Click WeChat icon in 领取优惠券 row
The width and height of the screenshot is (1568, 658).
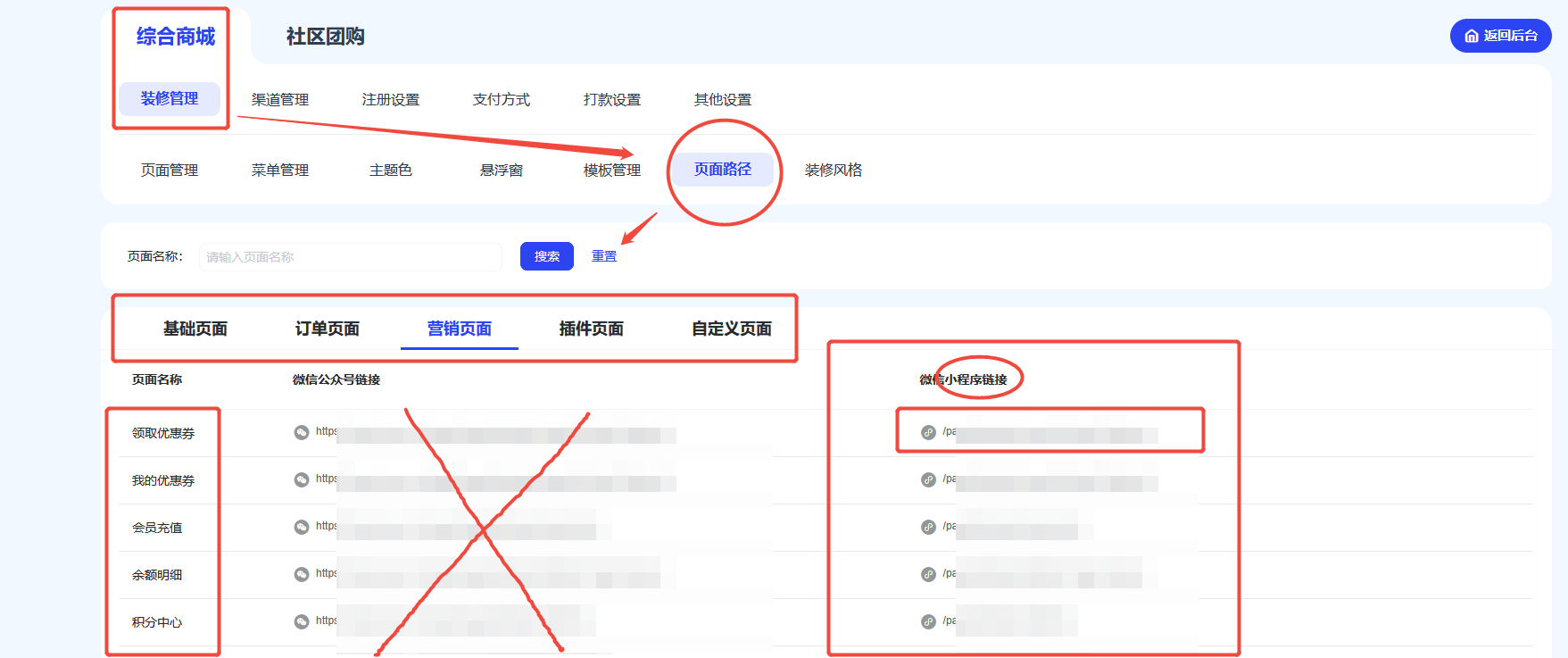click(302, 433)
